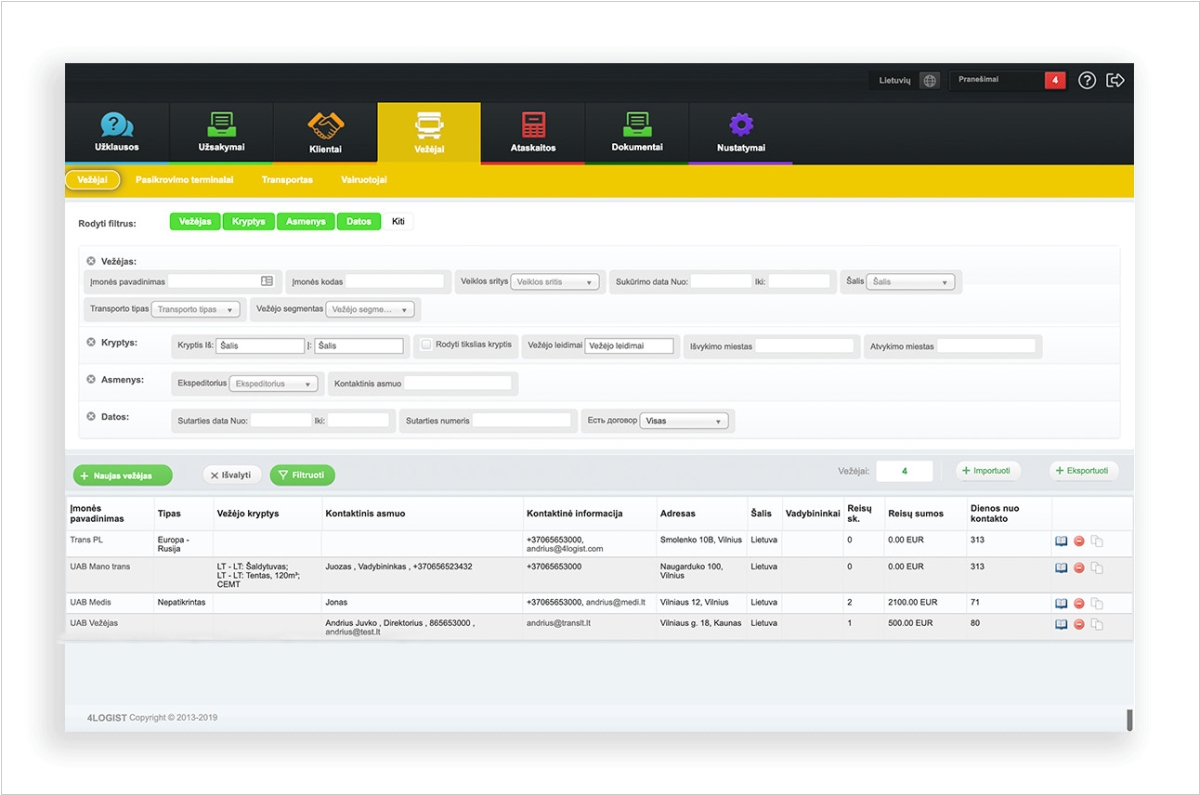This screenshot has height=795, width=1200.
Task: Click the help question mark icon
Action: tap(1087, 81)
